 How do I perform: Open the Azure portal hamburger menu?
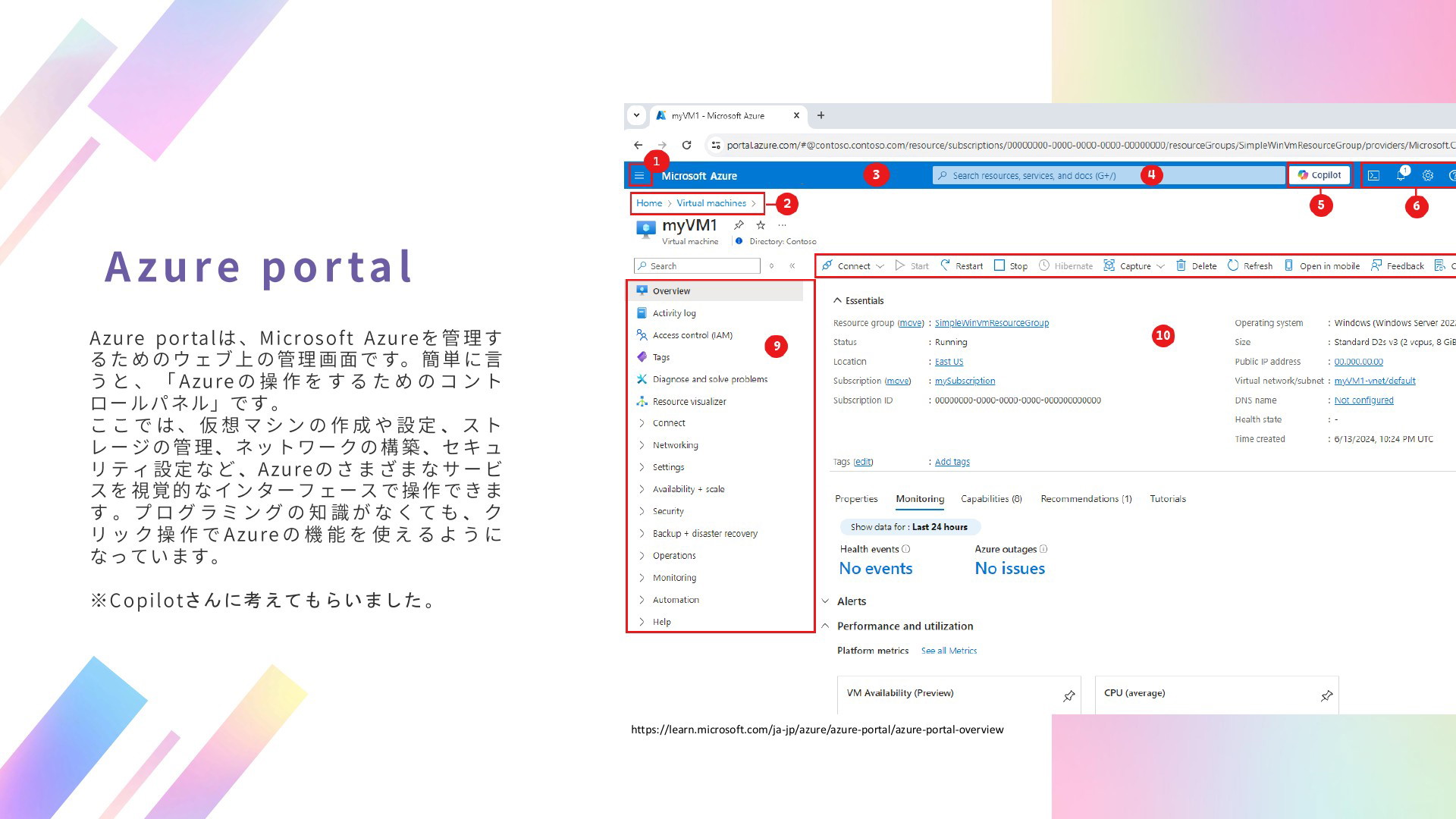(639, 176)
